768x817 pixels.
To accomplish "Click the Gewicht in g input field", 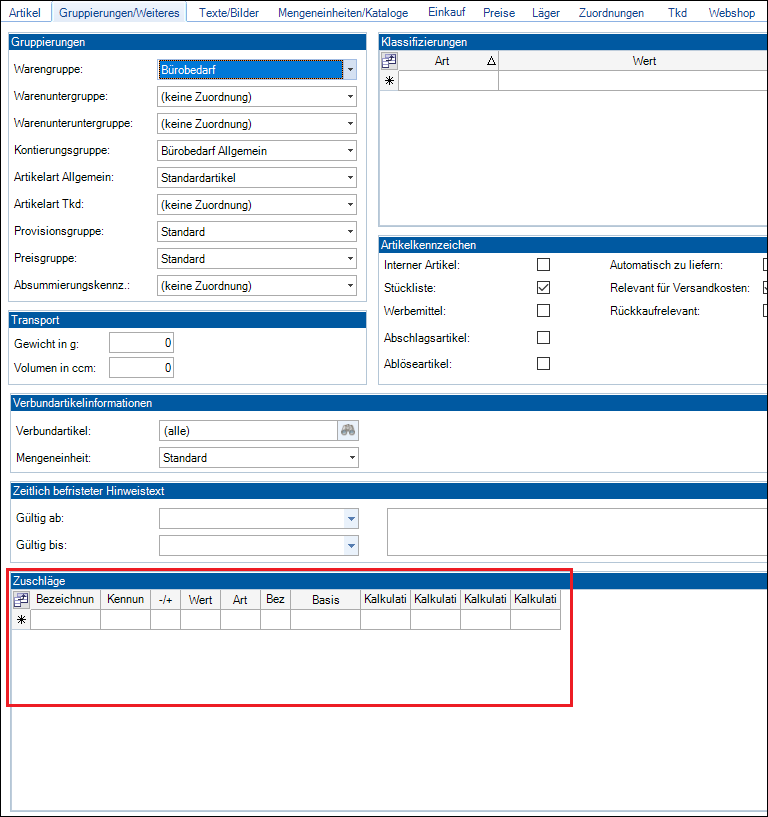I will click(x=142, y=343).
